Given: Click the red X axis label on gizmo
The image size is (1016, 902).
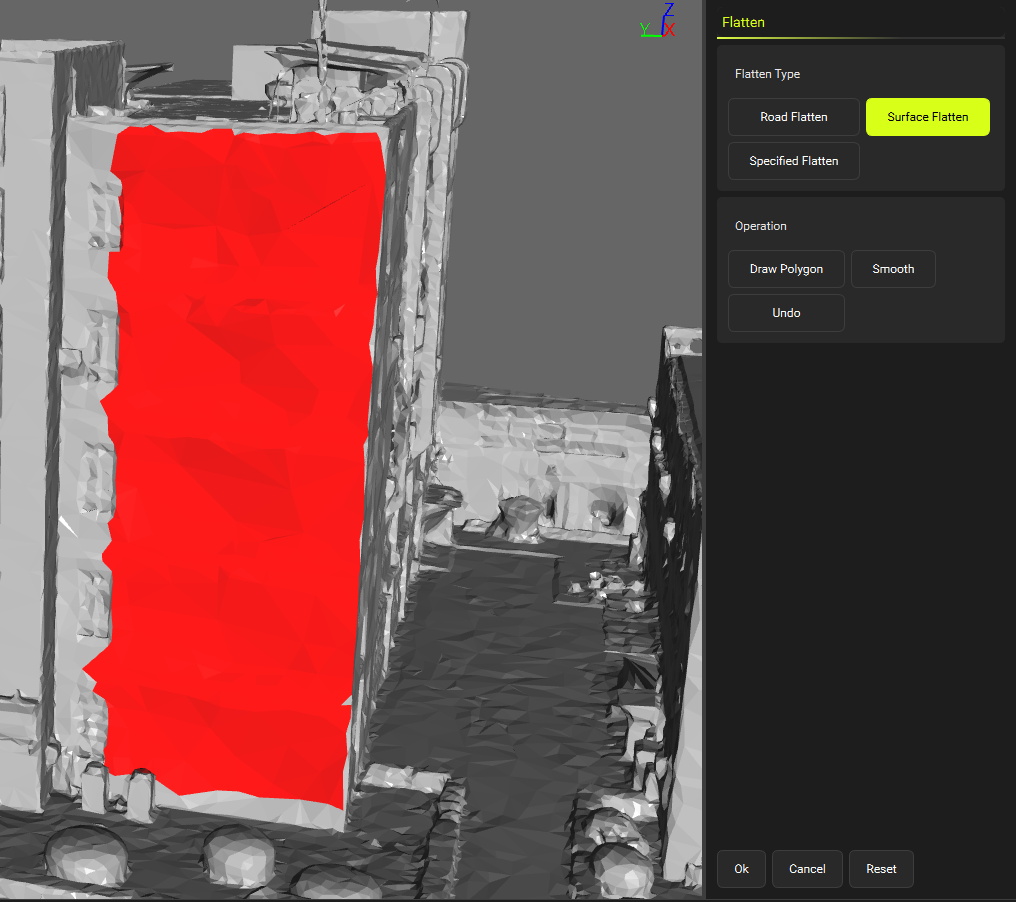Looking at the screenshot, I should (x=670, y=30).
